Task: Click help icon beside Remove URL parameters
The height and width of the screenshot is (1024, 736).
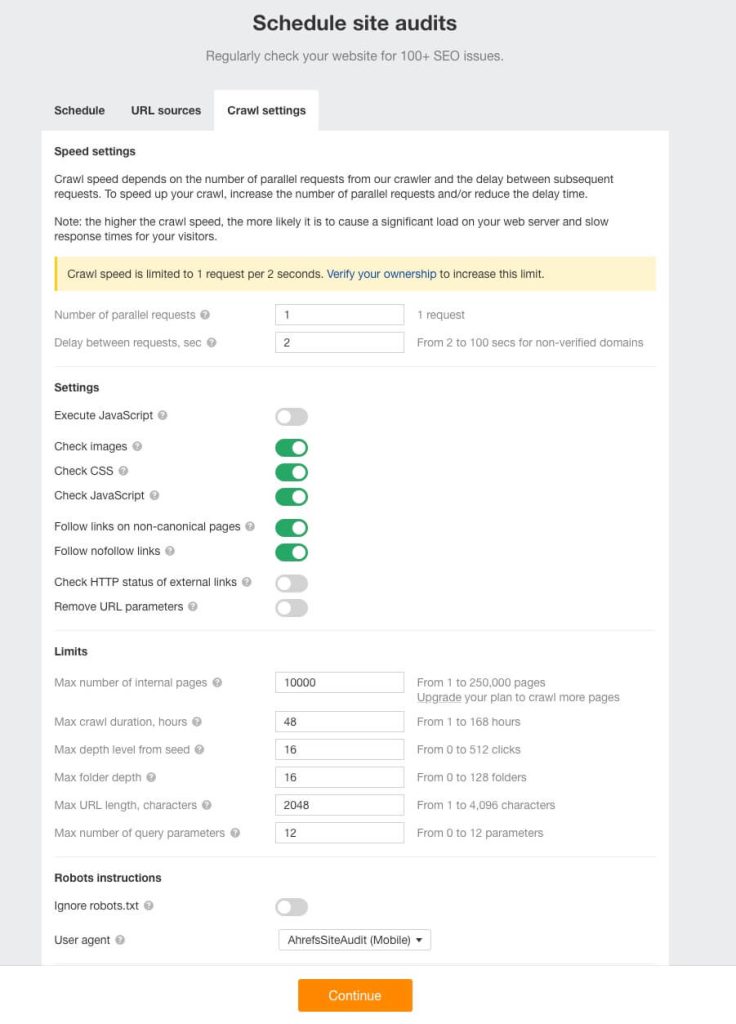Action: tap(192, 607)
